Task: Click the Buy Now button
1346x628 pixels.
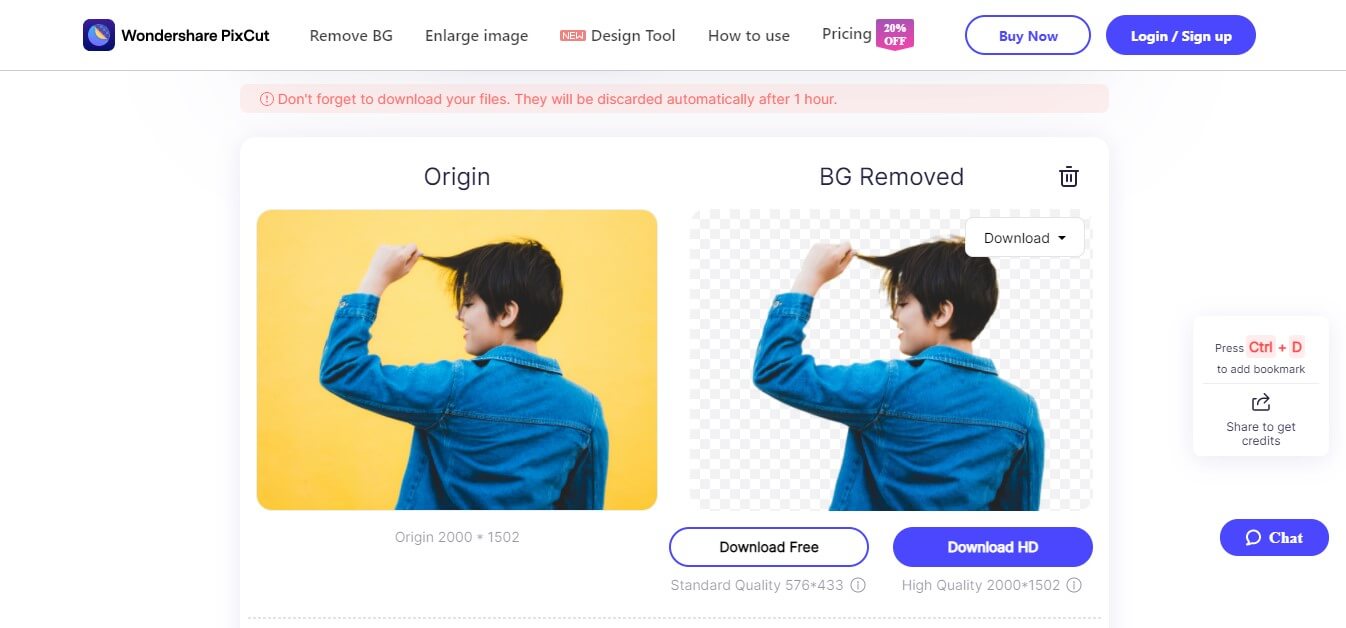Action: point(1028,36)
